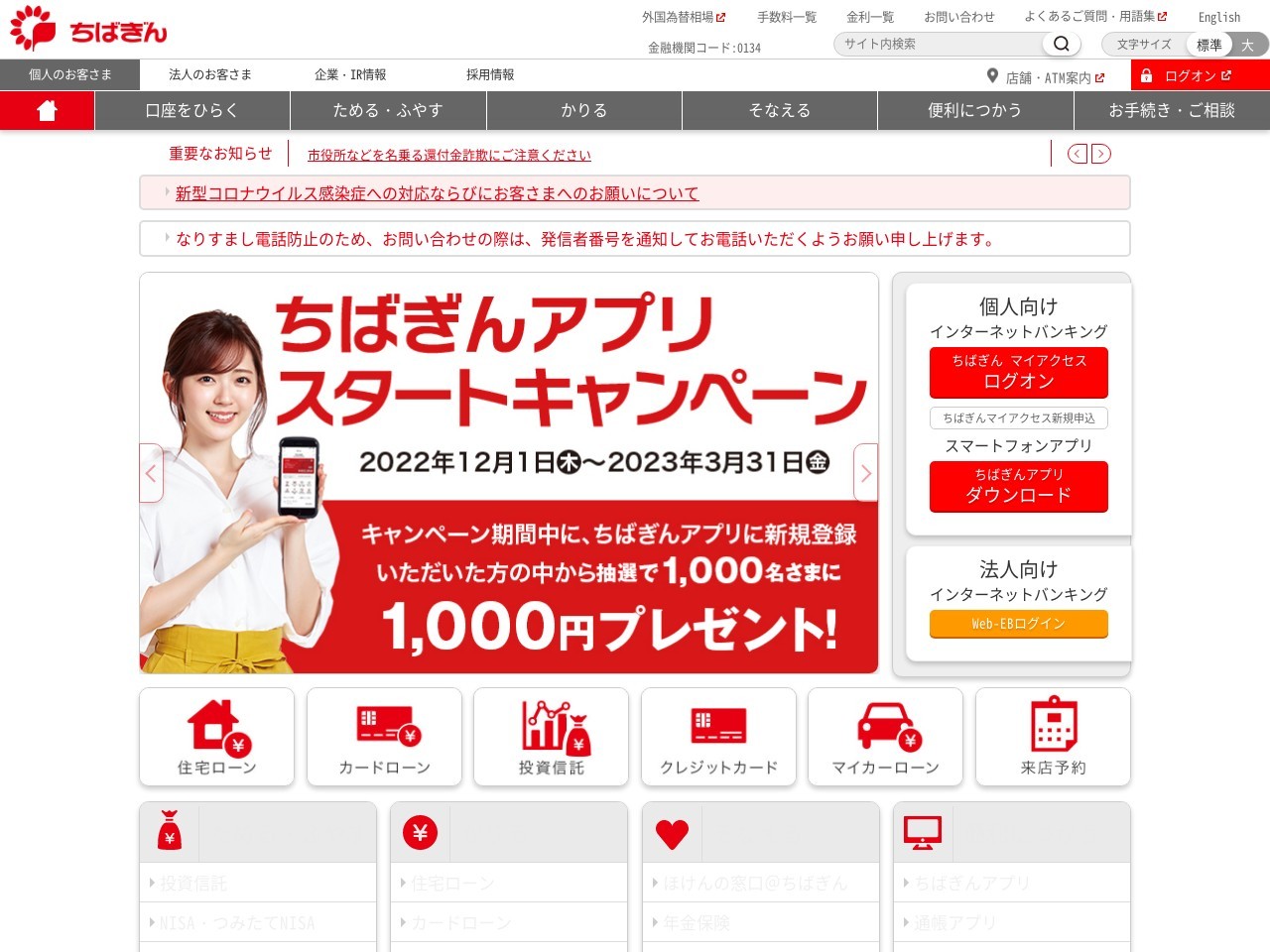Open 手数料一覧 link

point(787,17)
